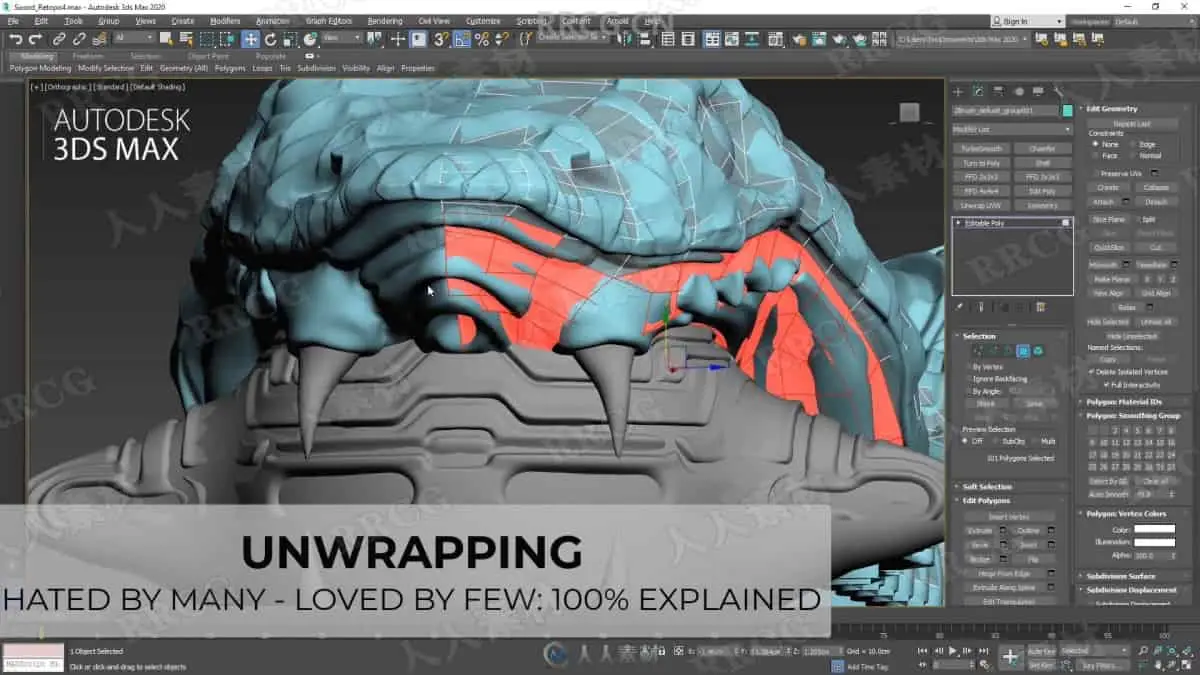
Task: Select the Face constraint radio button
Action: coord(1096,156)
